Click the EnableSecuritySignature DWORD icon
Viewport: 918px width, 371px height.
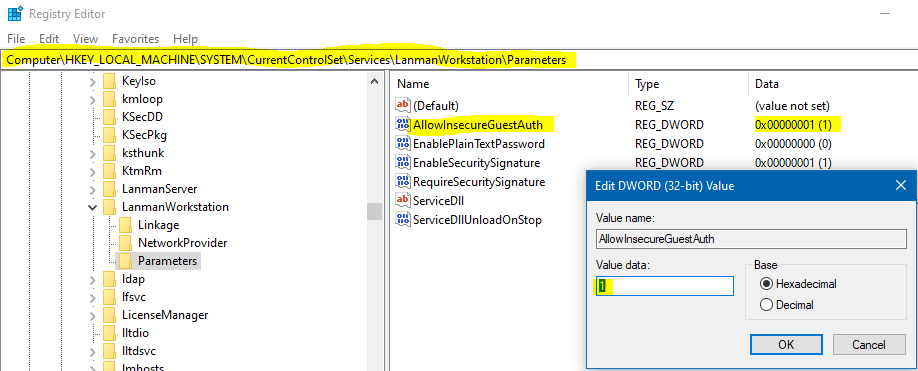(x=403, y=162)
